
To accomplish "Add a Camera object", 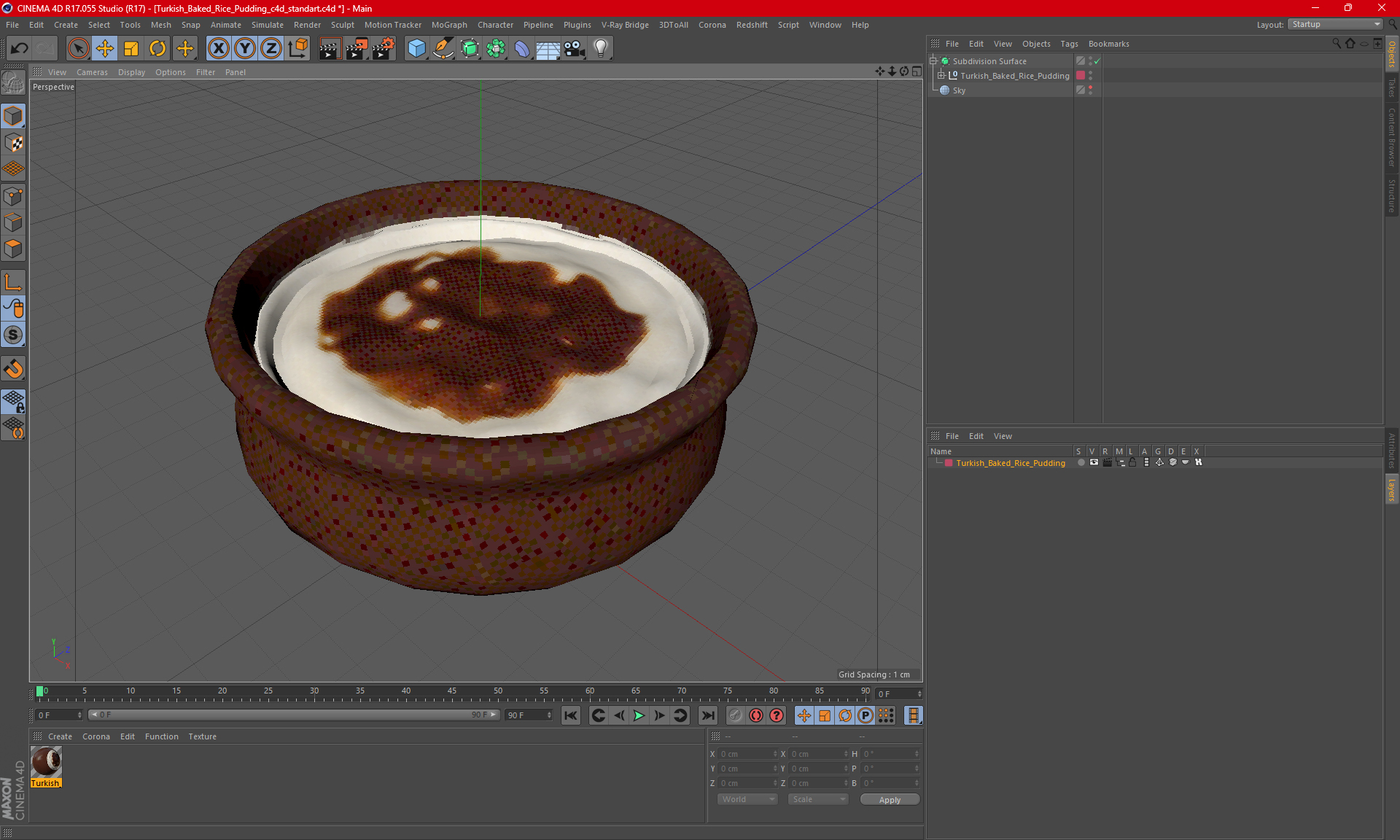I will pos(575,49).
